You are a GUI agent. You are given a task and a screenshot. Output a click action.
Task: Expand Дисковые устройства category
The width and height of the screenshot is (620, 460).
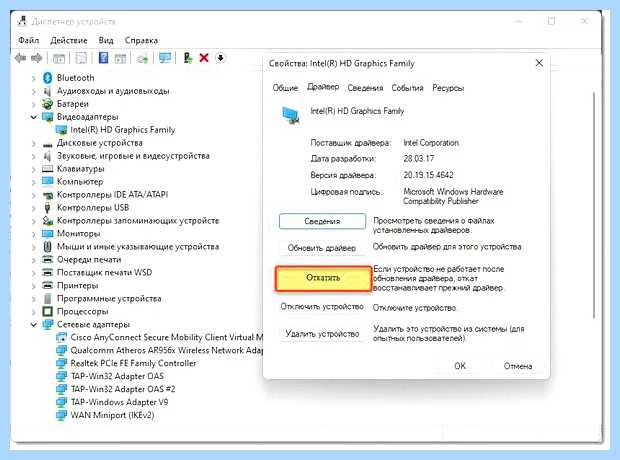coord(34,144)
